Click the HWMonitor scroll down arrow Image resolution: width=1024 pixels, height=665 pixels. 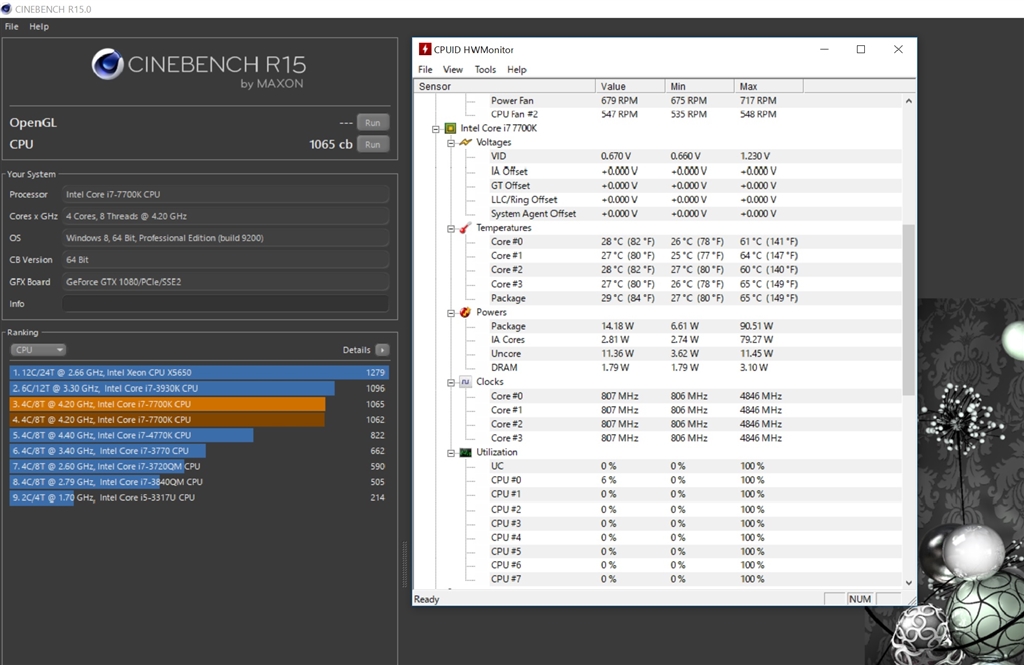(908, 582)
